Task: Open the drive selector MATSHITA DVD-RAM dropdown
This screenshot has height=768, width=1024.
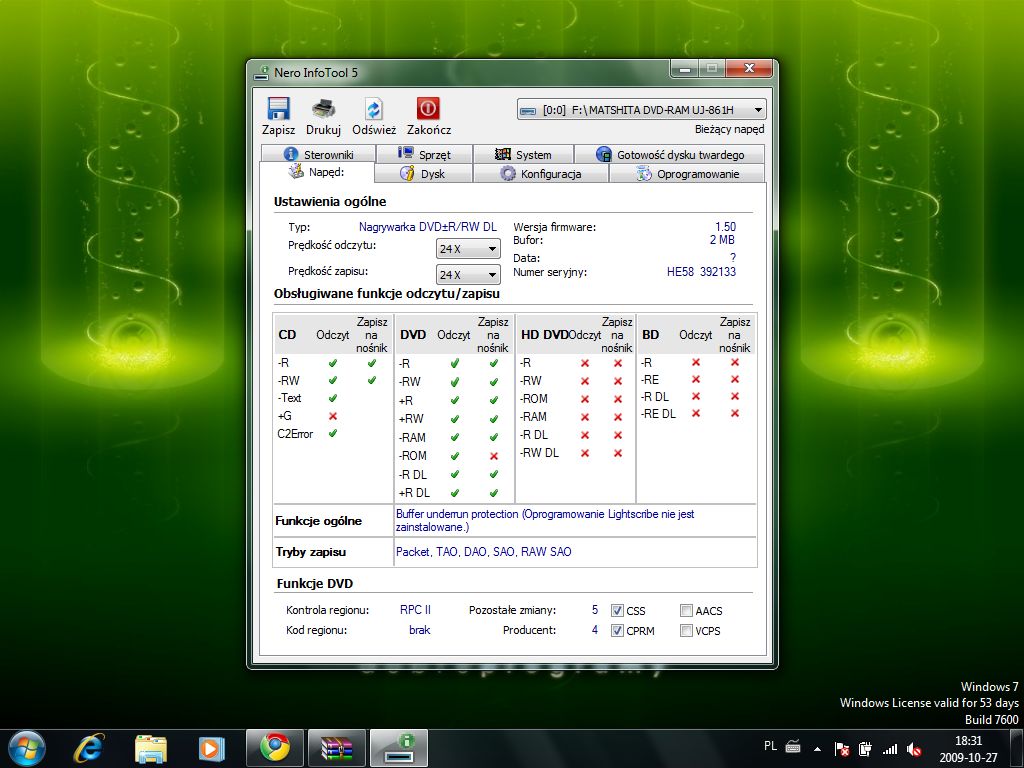Action: coord(641,110)
